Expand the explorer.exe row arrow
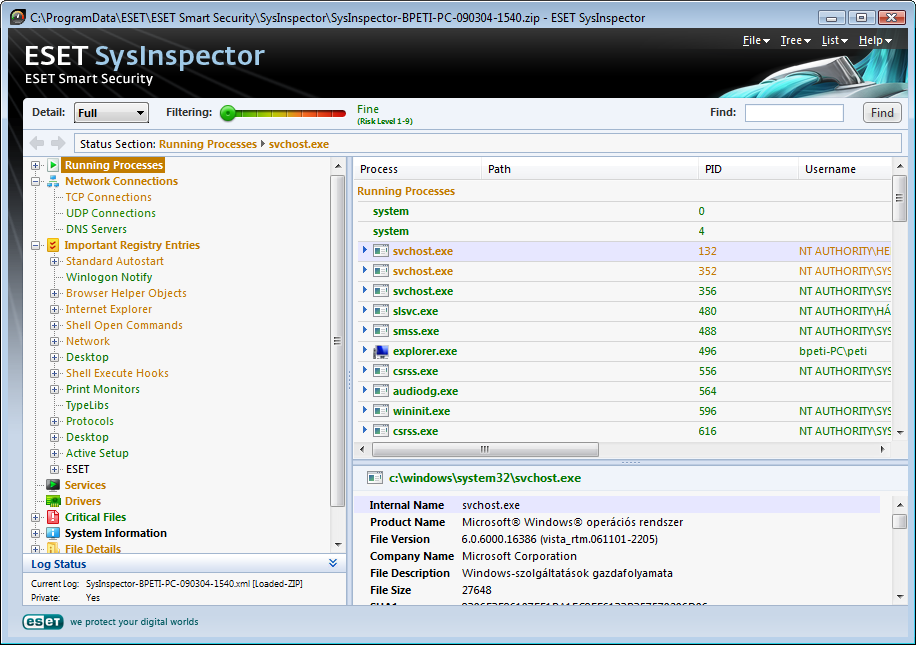 pyautogui.click(x=365, y=350)
